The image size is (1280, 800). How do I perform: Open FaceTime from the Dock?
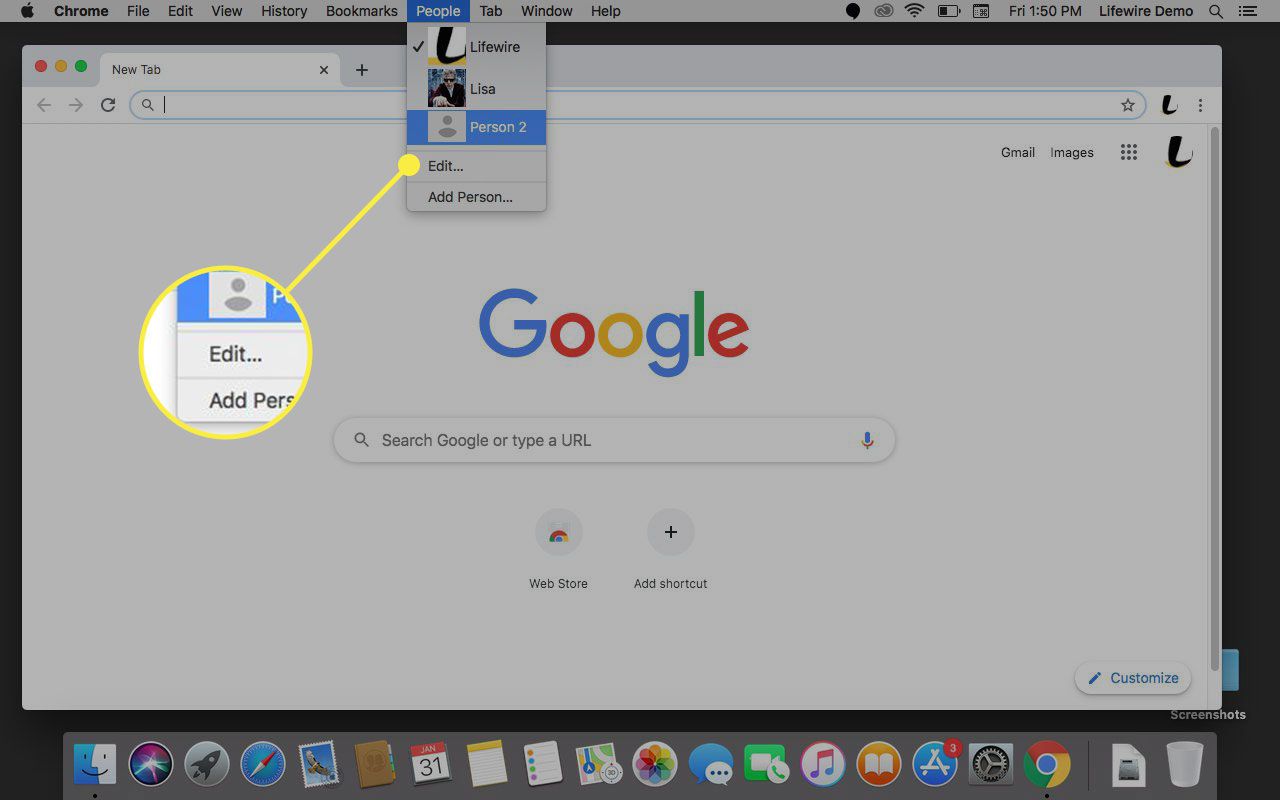(x=767, y=766)
